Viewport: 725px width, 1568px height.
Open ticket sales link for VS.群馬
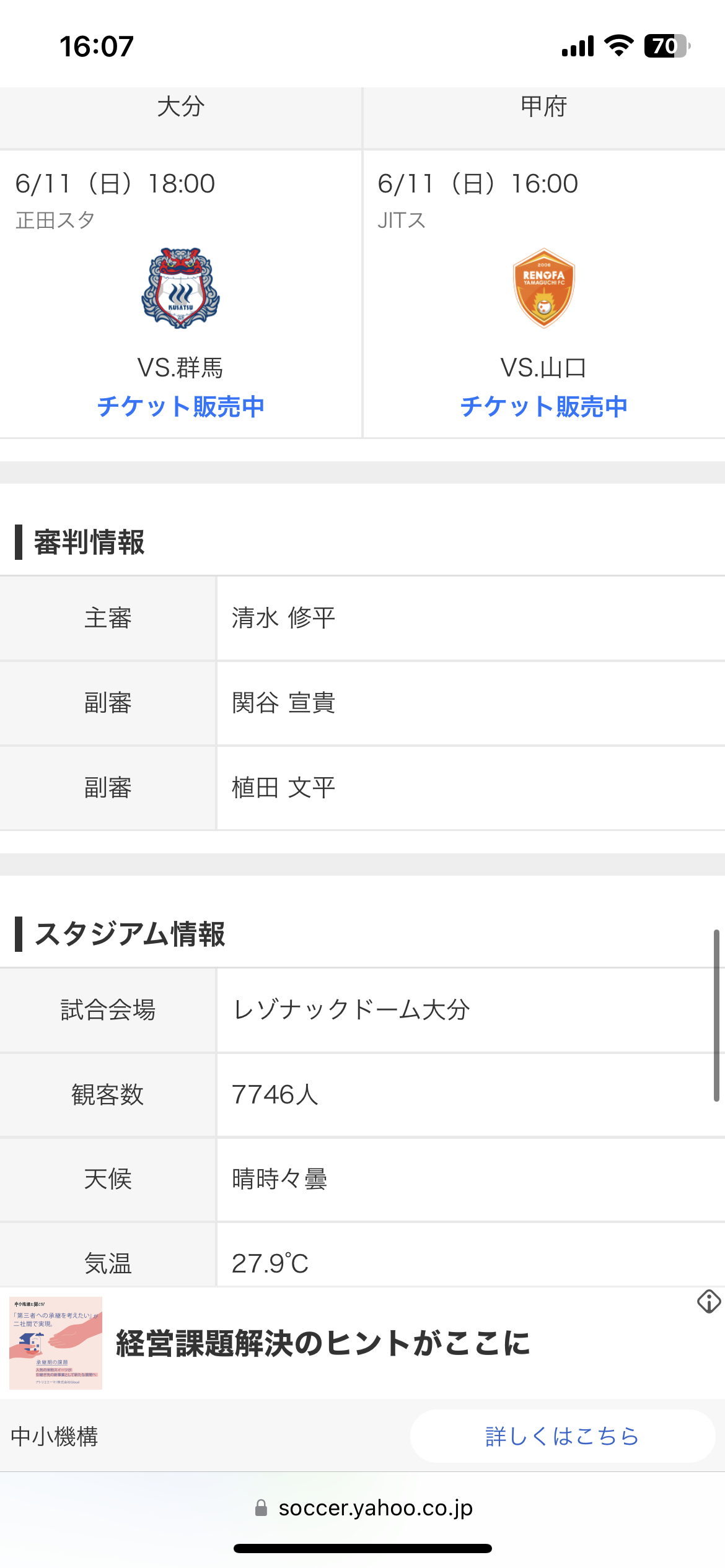coord(181,406)
